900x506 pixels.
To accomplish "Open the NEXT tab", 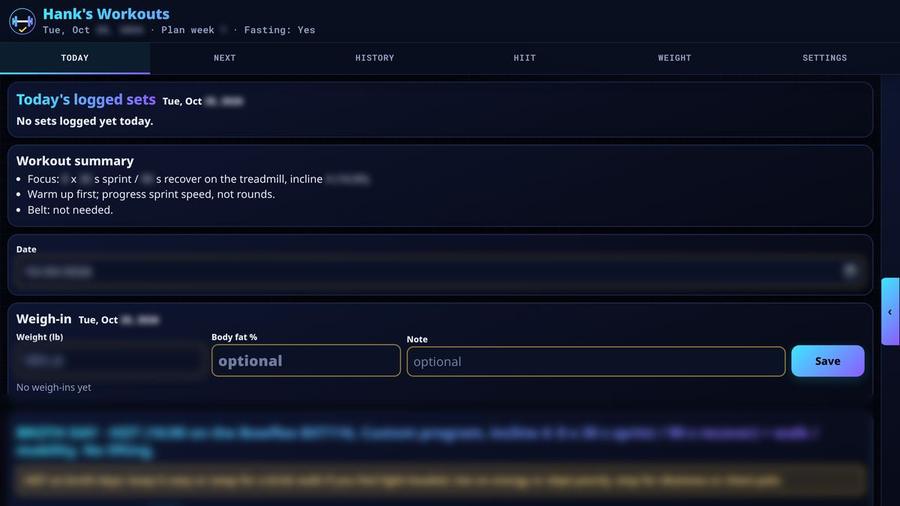I will click(x=224, y=58).
